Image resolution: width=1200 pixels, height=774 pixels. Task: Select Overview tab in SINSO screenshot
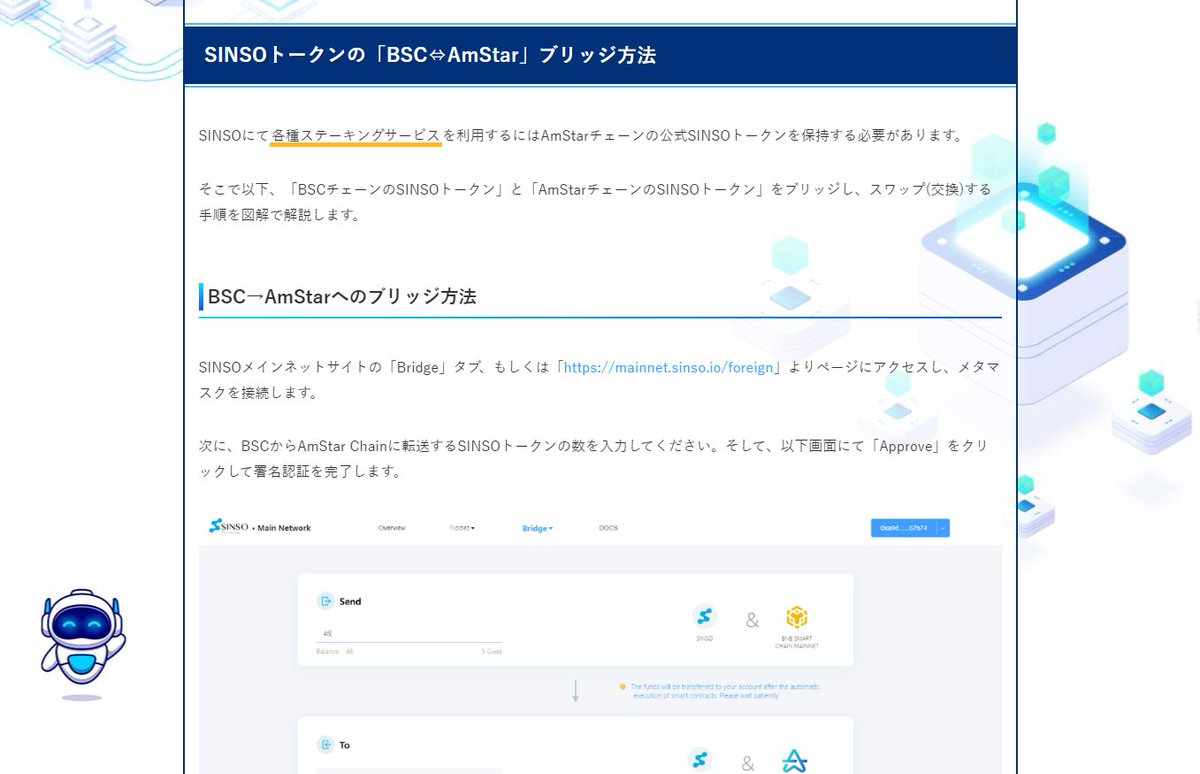coord(392,528)
